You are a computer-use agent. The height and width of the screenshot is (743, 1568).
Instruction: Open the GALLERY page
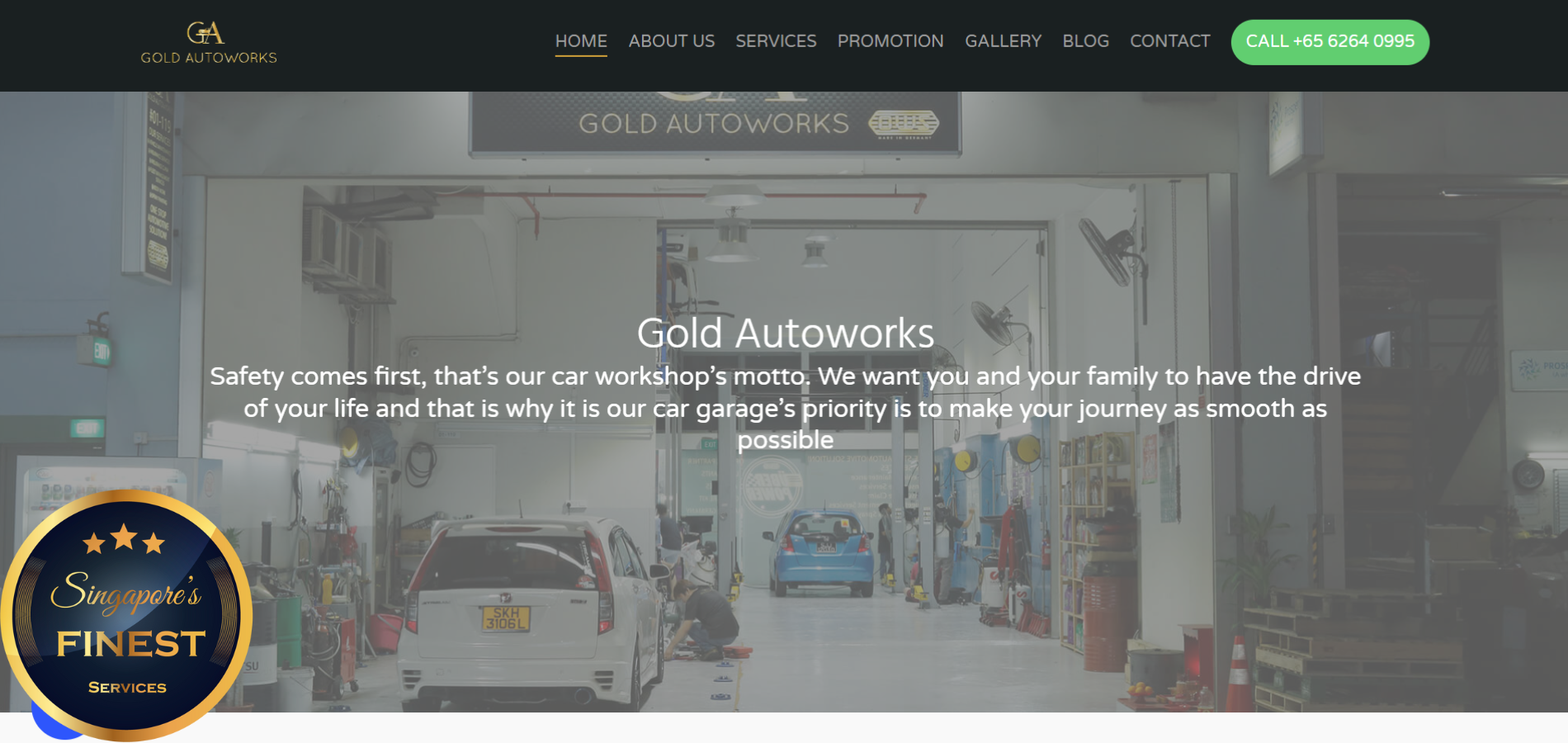click(x=1004, y=41)
